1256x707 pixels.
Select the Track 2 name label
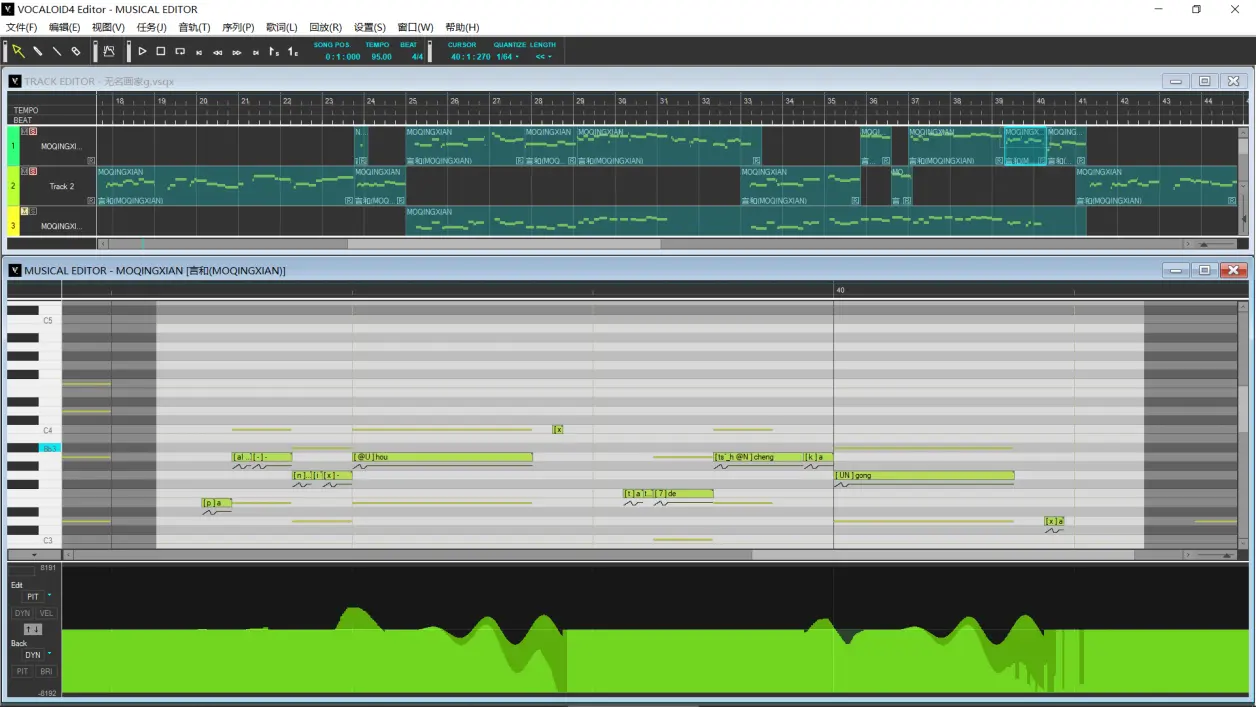point(62,186)
